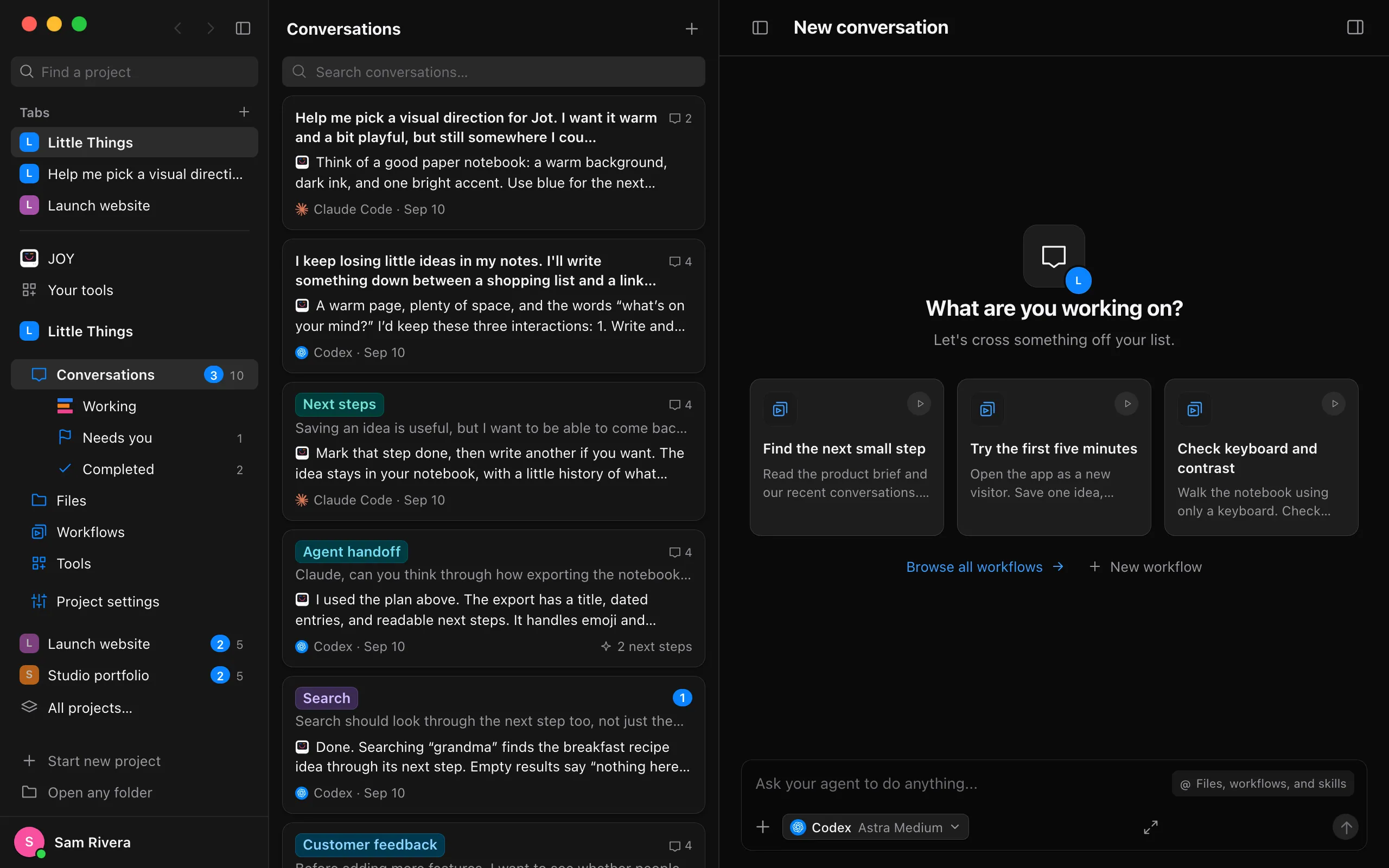Expand the Launch website project
1389x868 pixels.
pos(135,644)
